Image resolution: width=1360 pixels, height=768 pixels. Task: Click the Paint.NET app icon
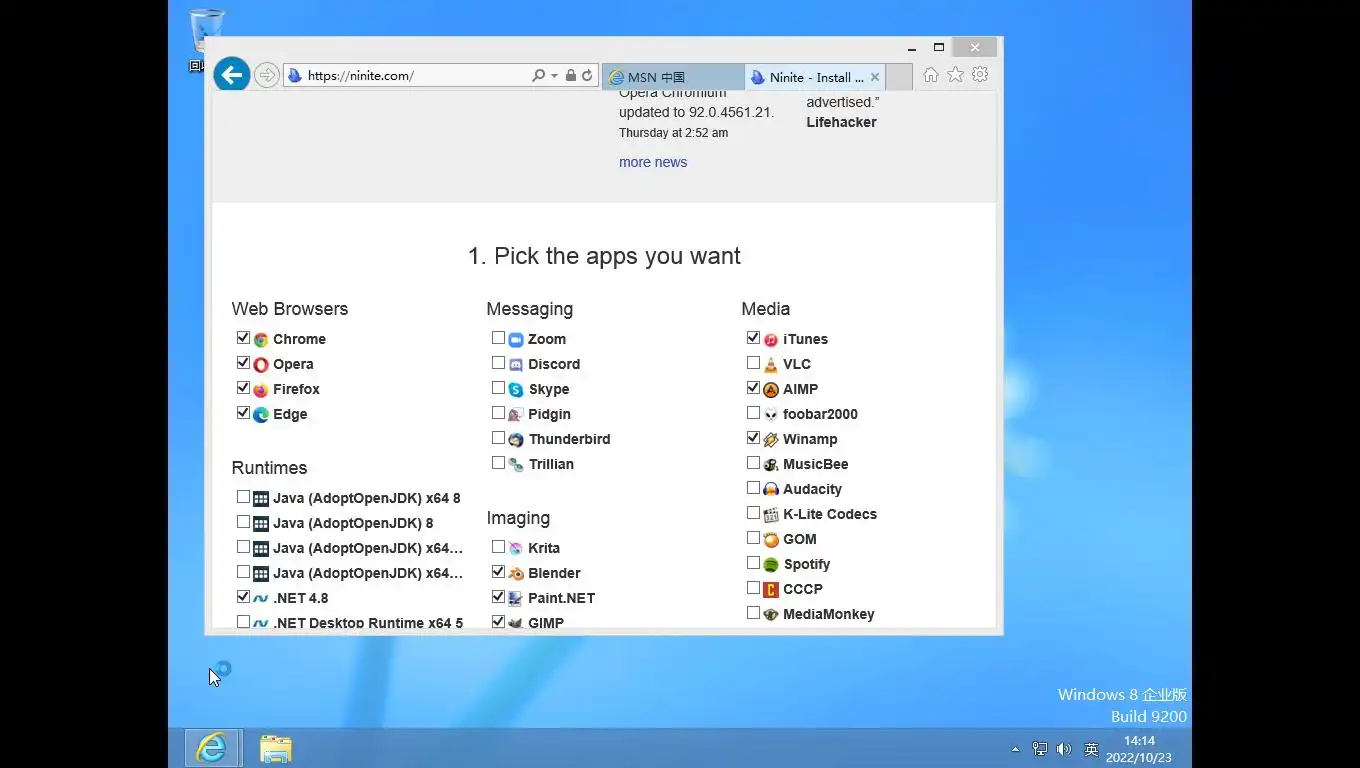[x=516, y=599]
